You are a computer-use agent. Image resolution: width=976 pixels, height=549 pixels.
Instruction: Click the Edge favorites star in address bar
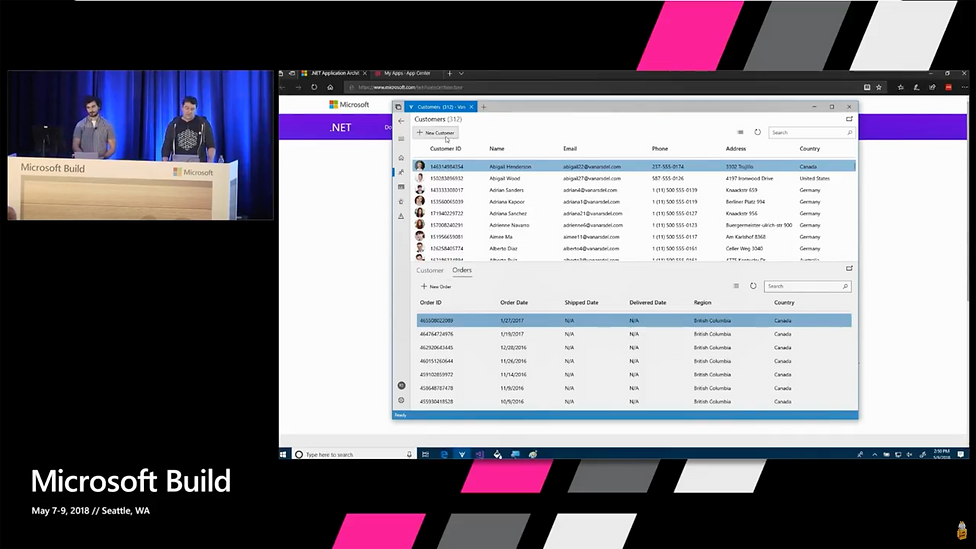(x=879, y=87)
